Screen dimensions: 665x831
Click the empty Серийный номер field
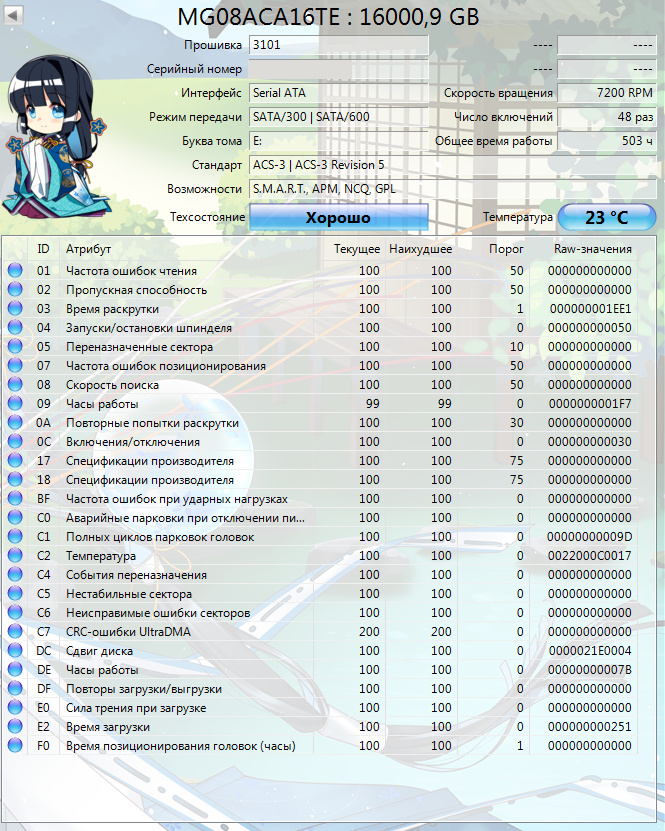pos(339,69)
